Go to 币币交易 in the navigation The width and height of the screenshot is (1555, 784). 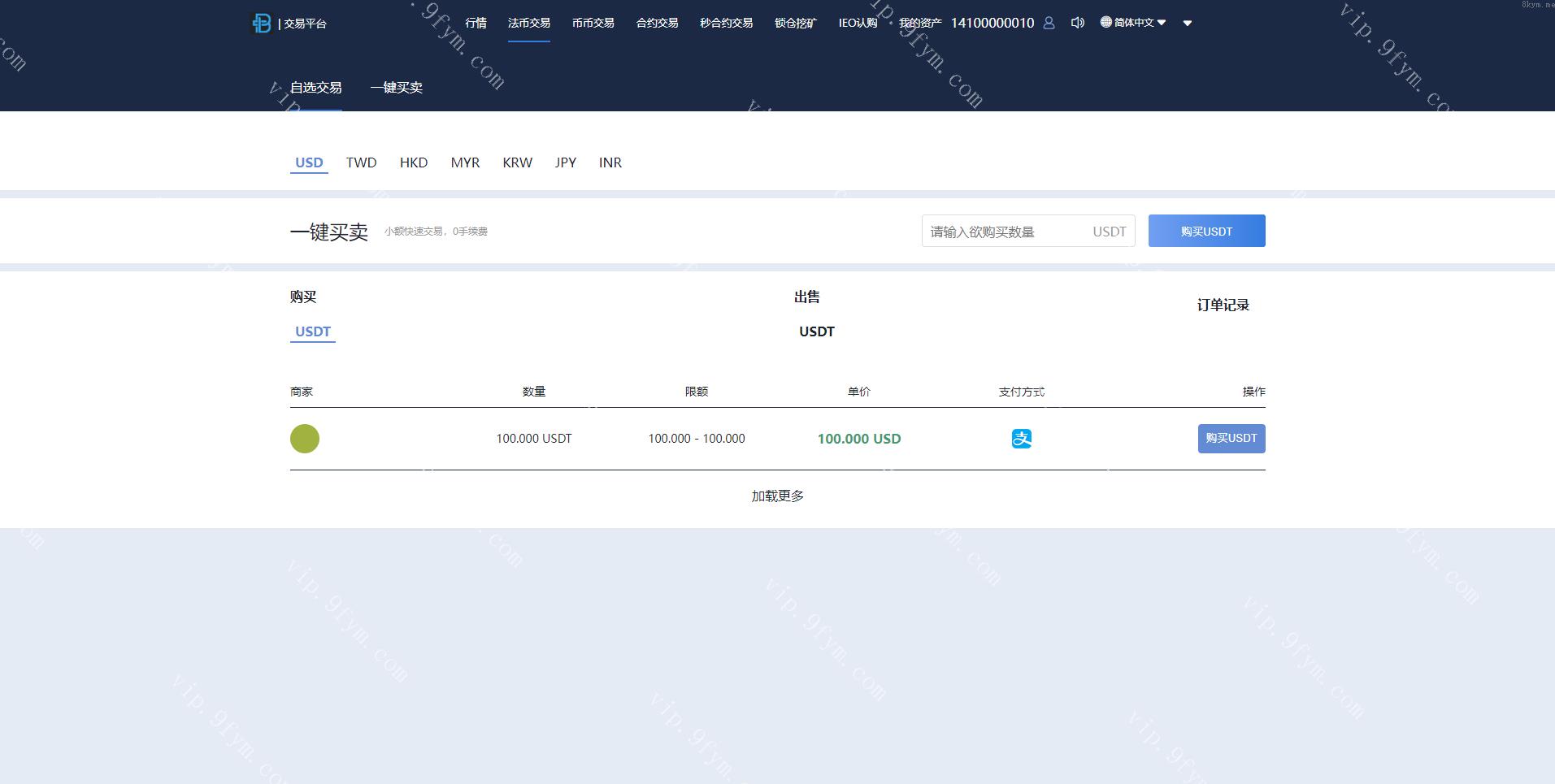(593, 23)
